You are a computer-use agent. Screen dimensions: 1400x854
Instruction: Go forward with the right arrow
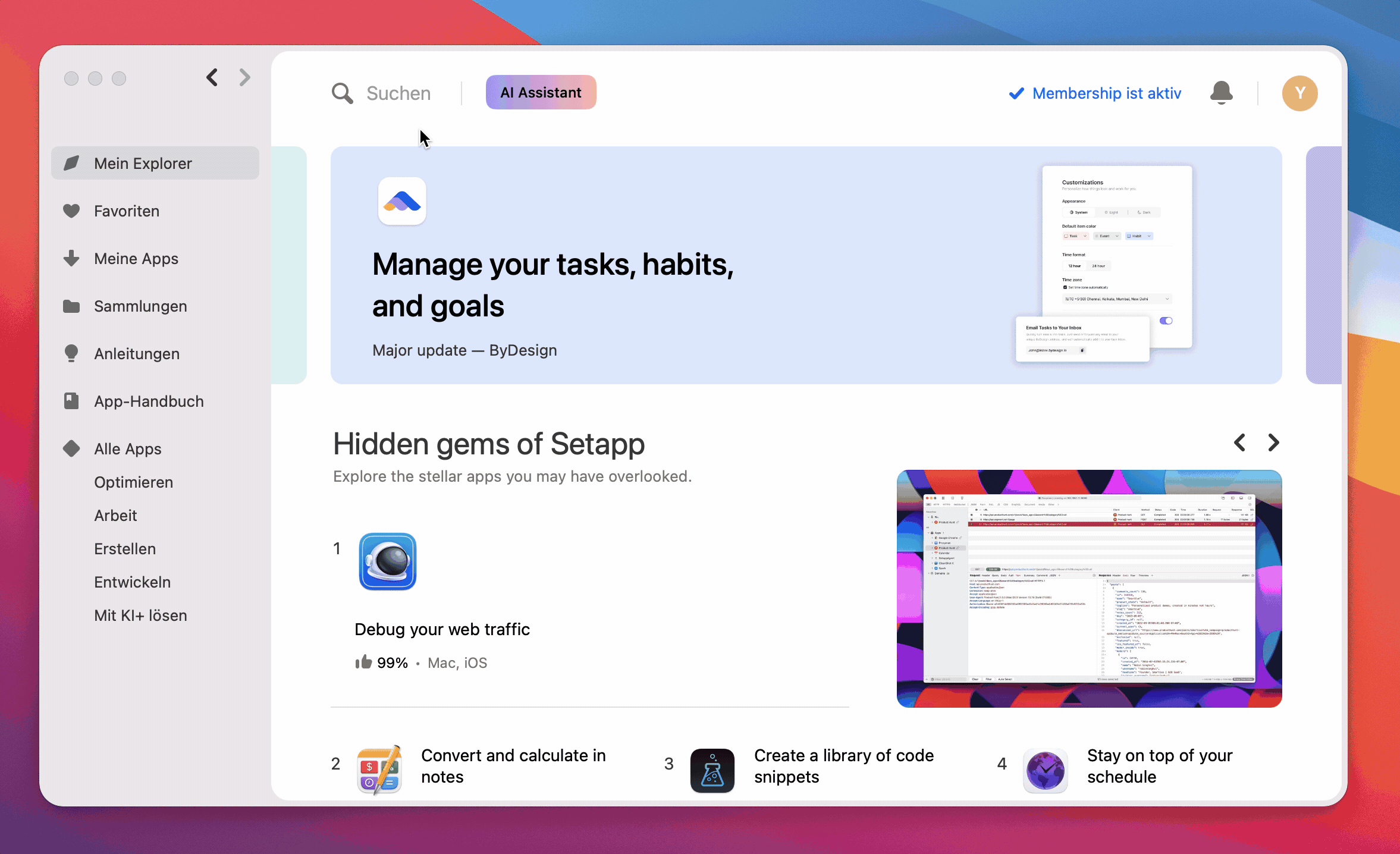click(244, 77)
